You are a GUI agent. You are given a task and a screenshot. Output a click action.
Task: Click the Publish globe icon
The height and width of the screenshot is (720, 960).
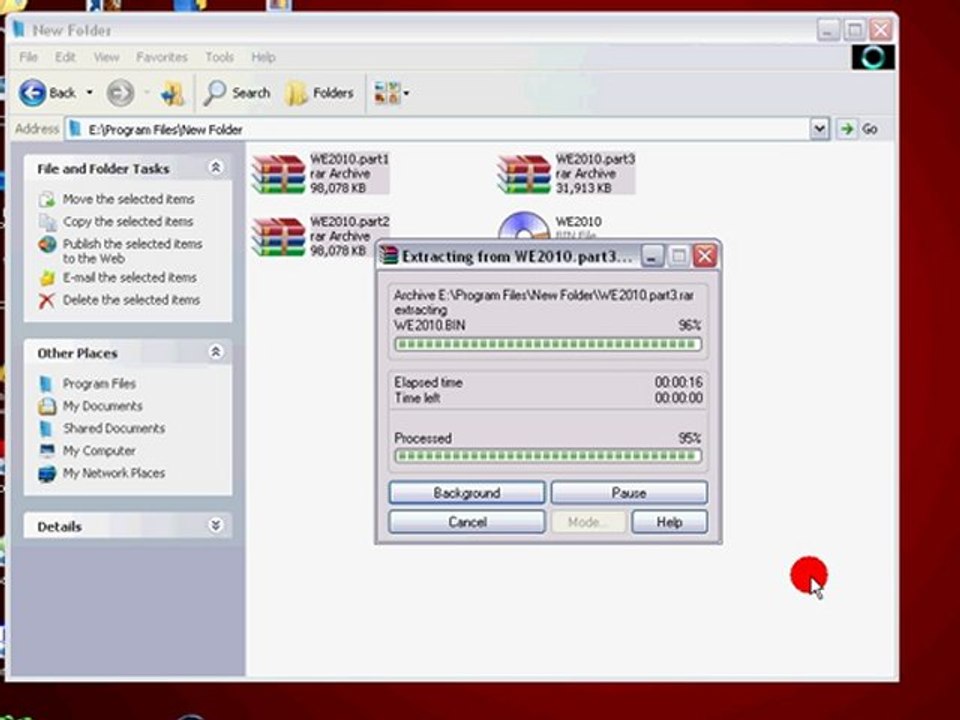point(47,245)
